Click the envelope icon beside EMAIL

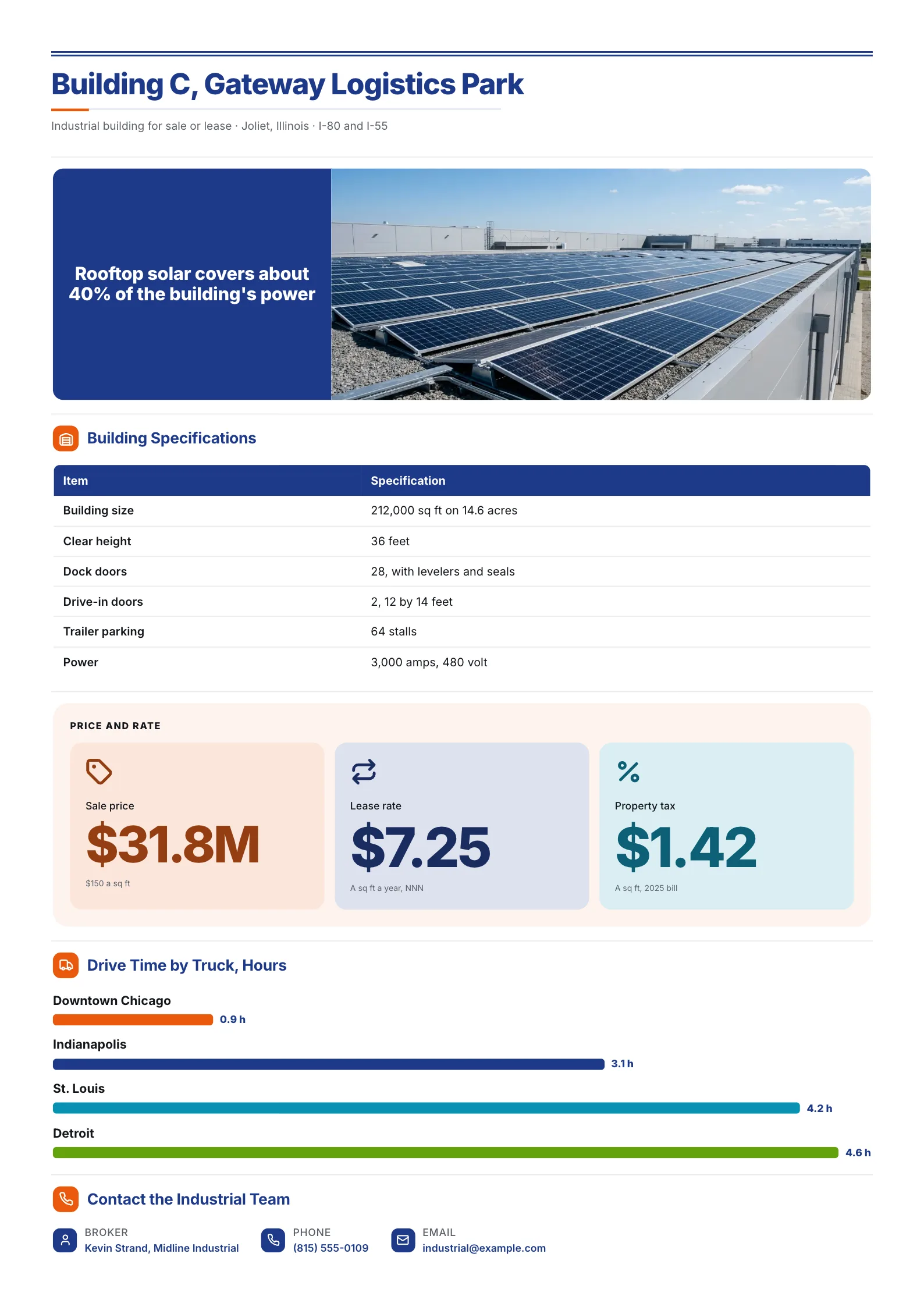403,1240
